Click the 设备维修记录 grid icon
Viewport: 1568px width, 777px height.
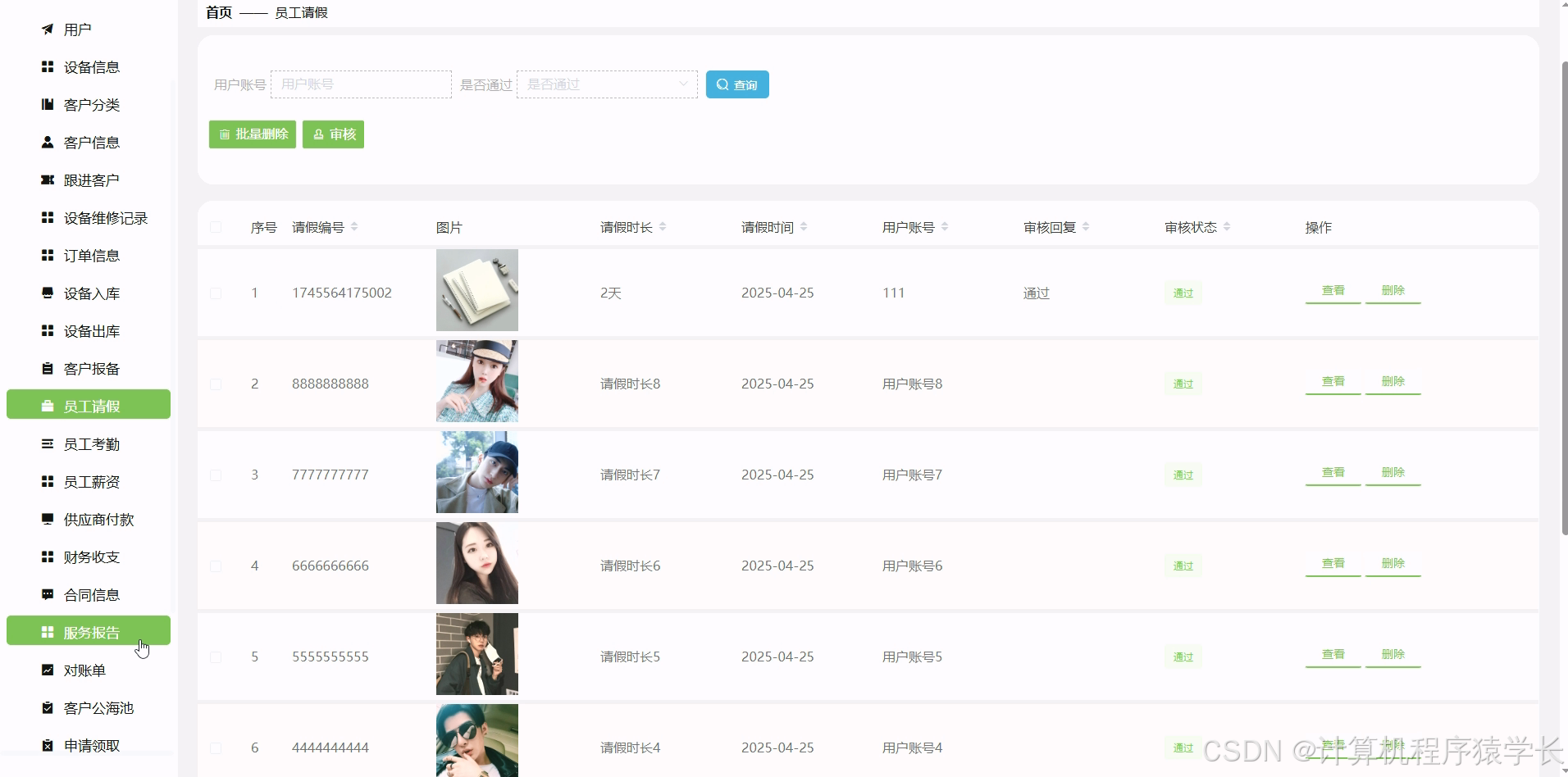pyautogui.click(x=48, y=218)
